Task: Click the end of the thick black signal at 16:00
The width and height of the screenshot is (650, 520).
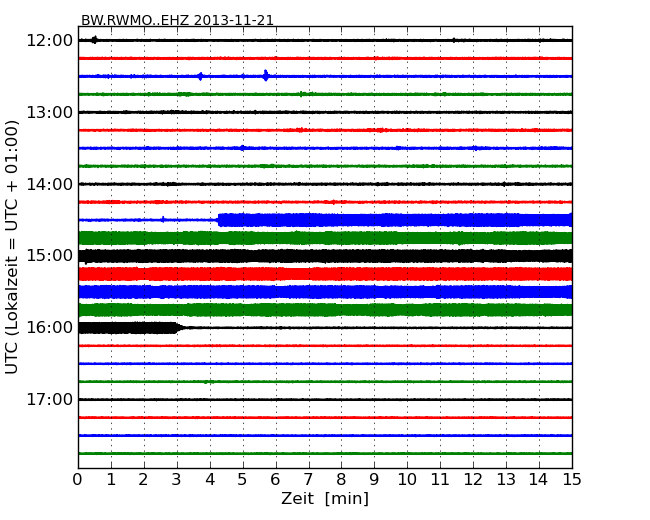Action: pos(178,328)
